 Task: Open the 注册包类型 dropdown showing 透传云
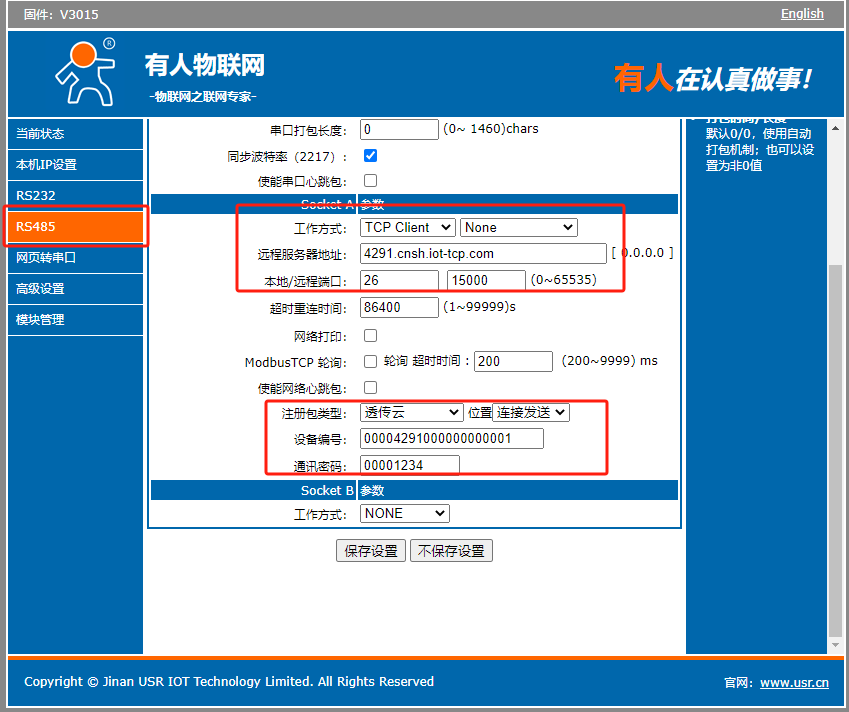(x=412, y=413)
